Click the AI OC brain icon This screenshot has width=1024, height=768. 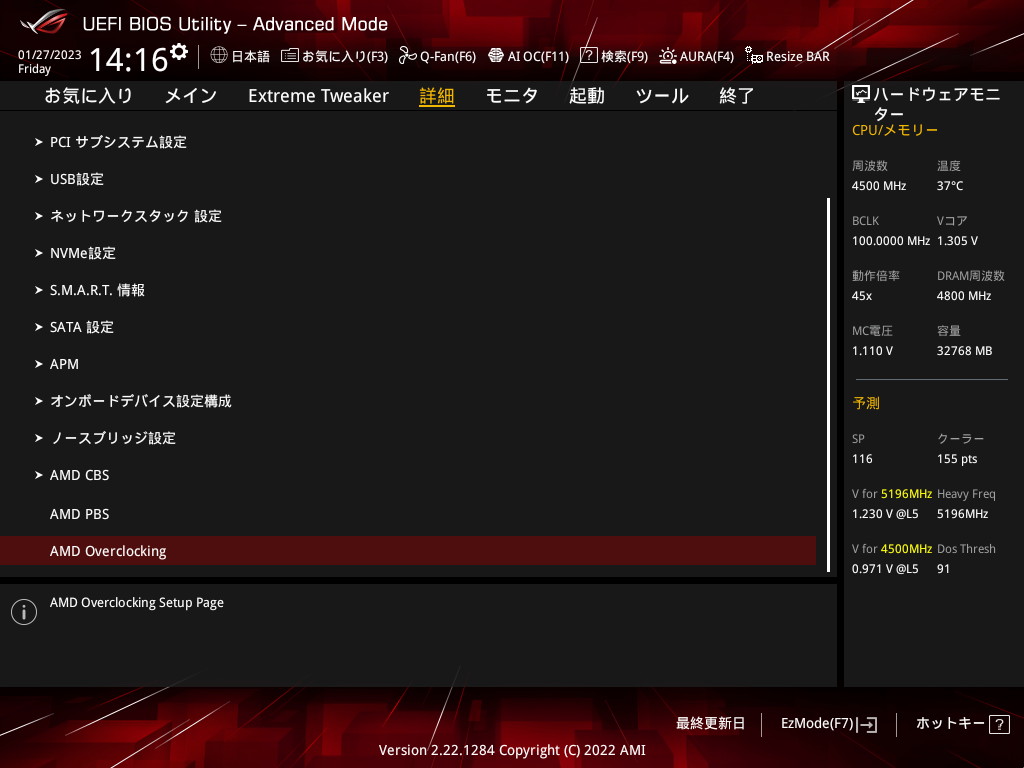[496, 56]
